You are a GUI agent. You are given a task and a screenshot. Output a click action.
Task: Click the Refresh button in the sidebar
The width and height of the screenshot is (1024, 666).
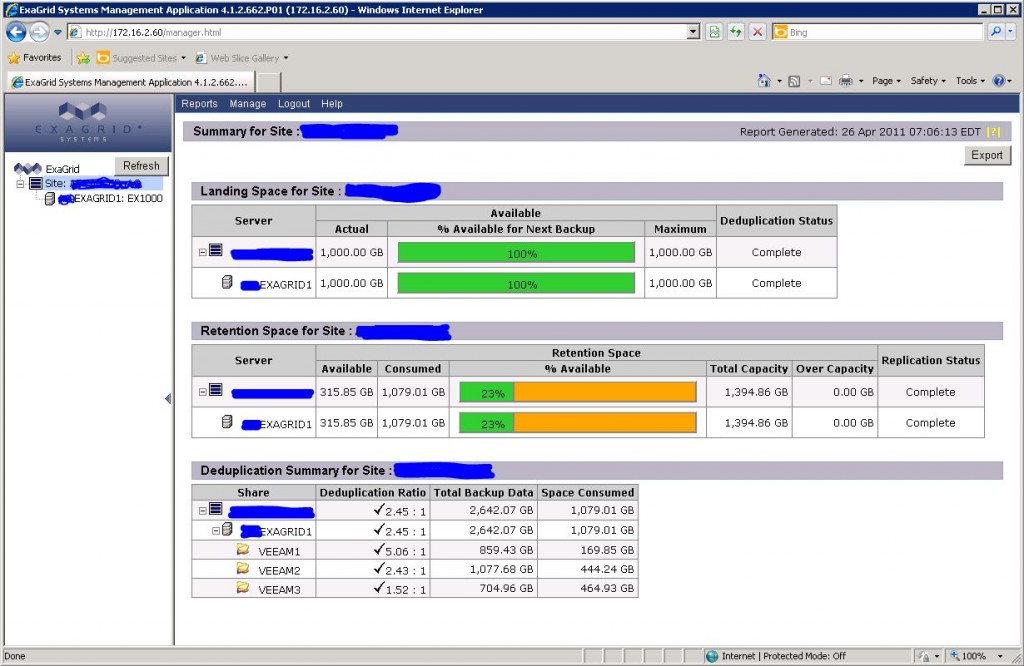141,166
